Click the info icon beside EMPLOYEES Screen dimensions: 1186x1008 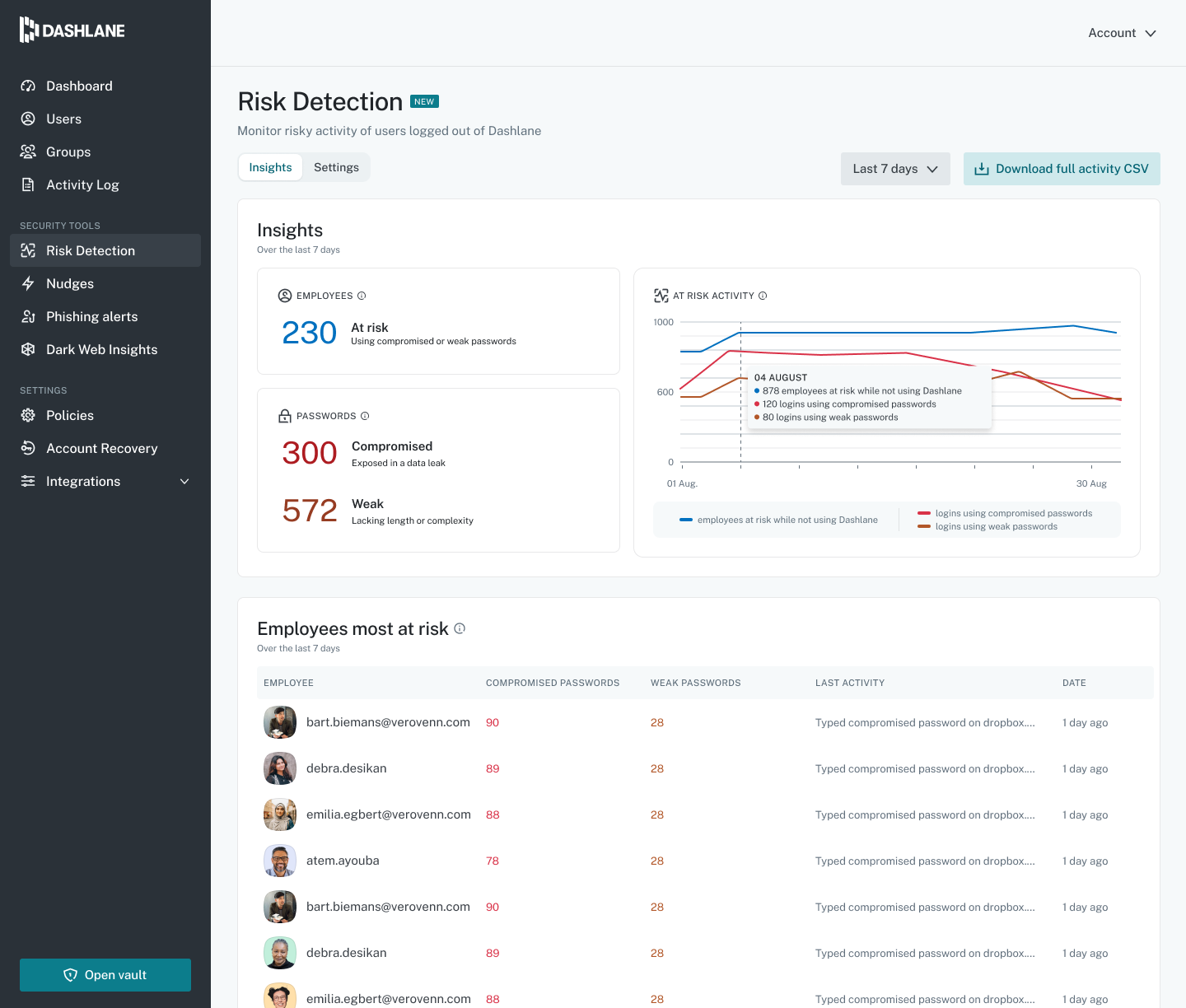coord(362,296)
